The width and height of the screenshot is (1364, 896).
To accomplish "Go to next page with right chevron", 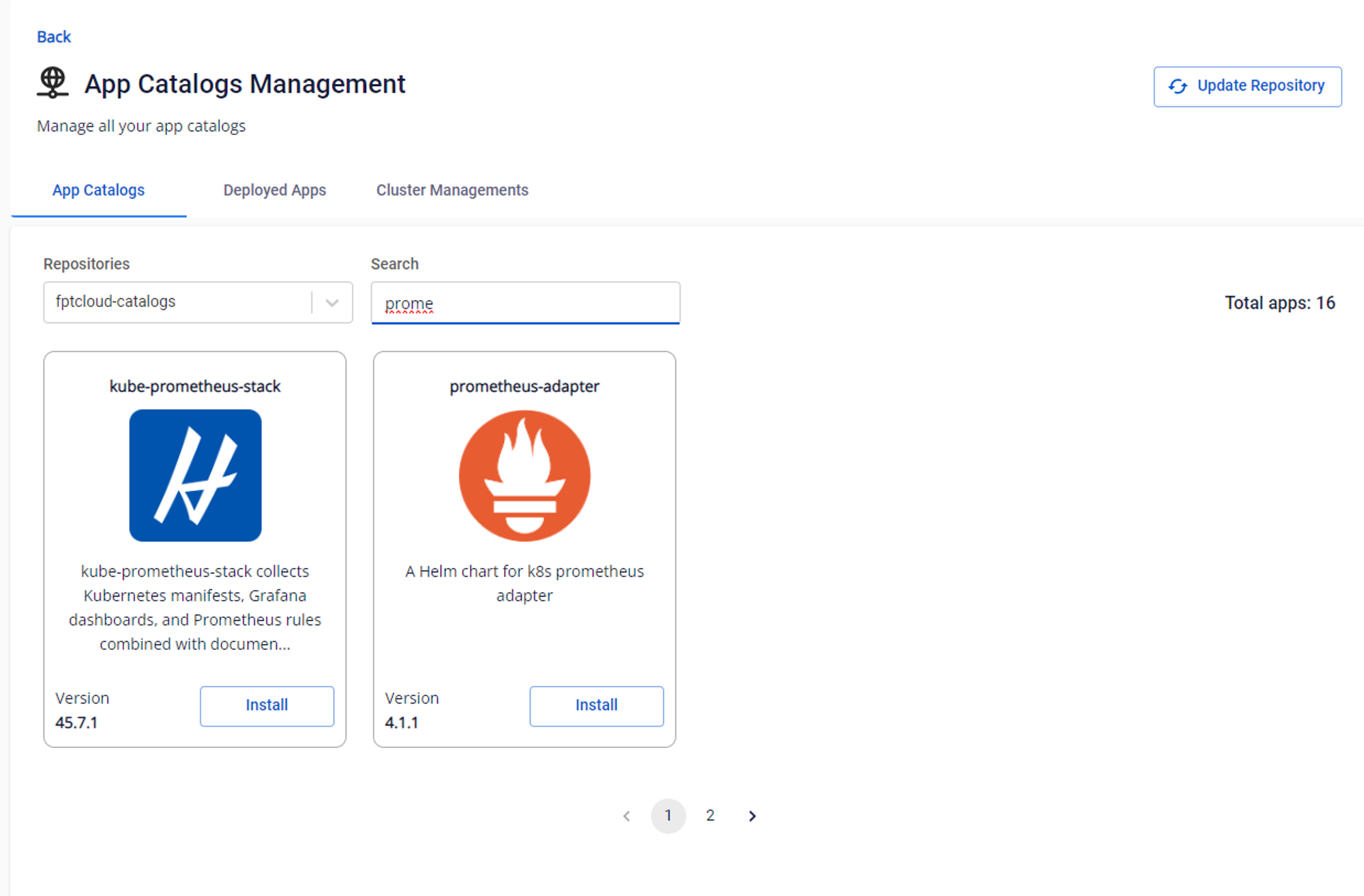I will pyautogui.click(x=752, y=816).
